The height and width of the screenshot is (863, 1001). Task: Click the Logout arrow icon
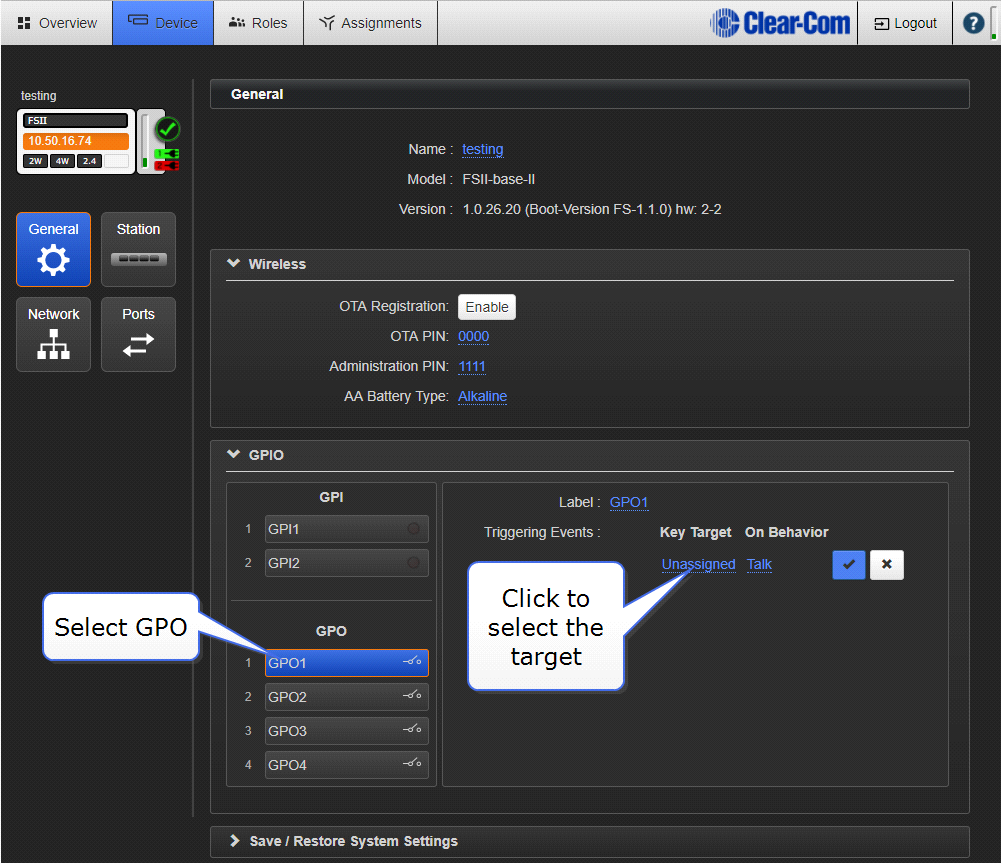(882, 24)
